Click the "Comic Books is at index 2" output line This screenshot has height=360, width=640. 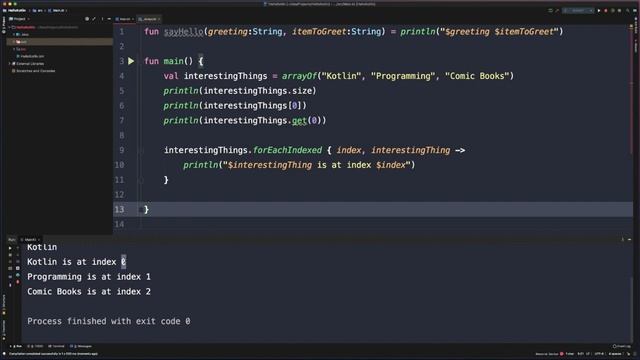click(89, 291)
